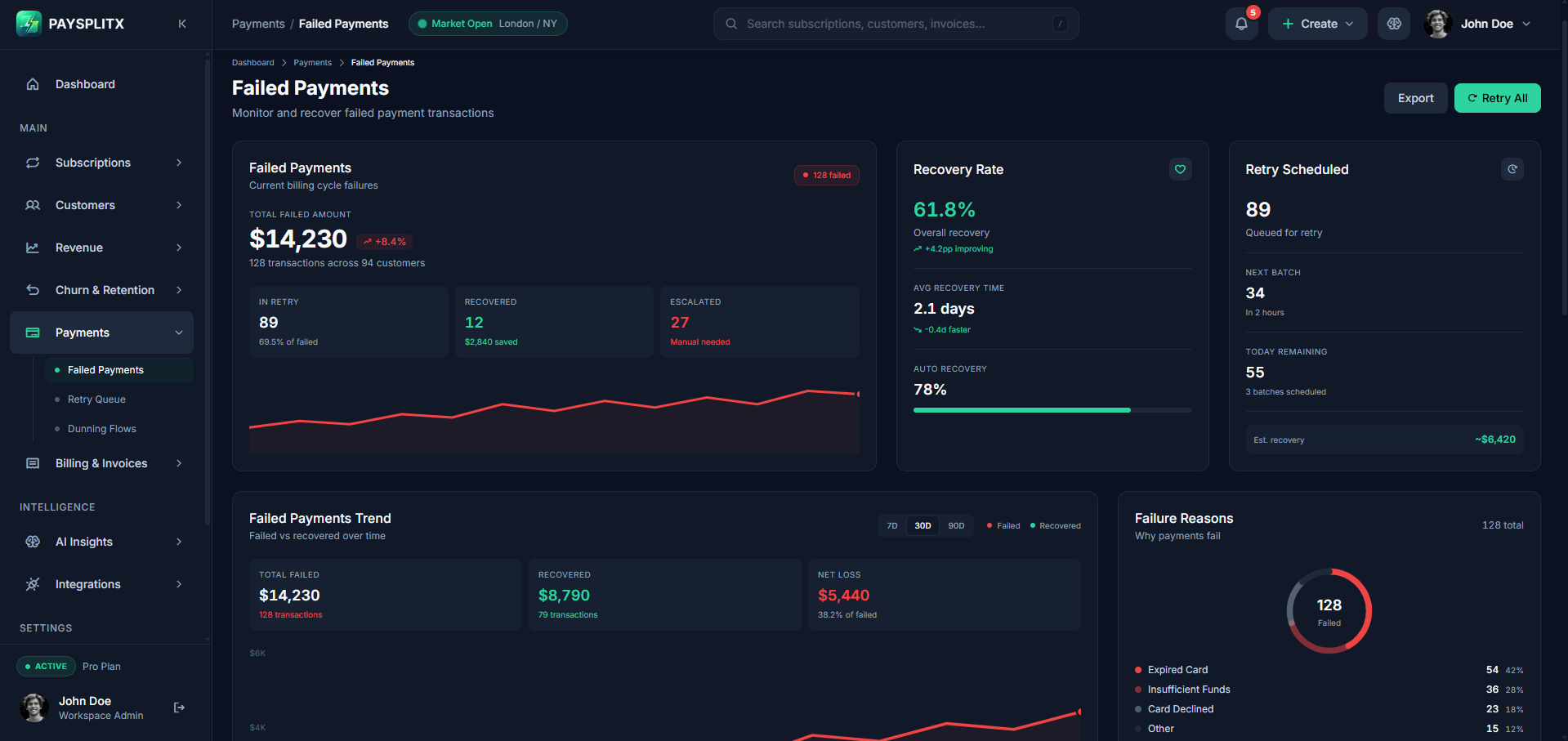The height and width of the screenshot is (741, 1568).
Task: Toggle the Failed series legend
Action: [x=1003, y=525]
